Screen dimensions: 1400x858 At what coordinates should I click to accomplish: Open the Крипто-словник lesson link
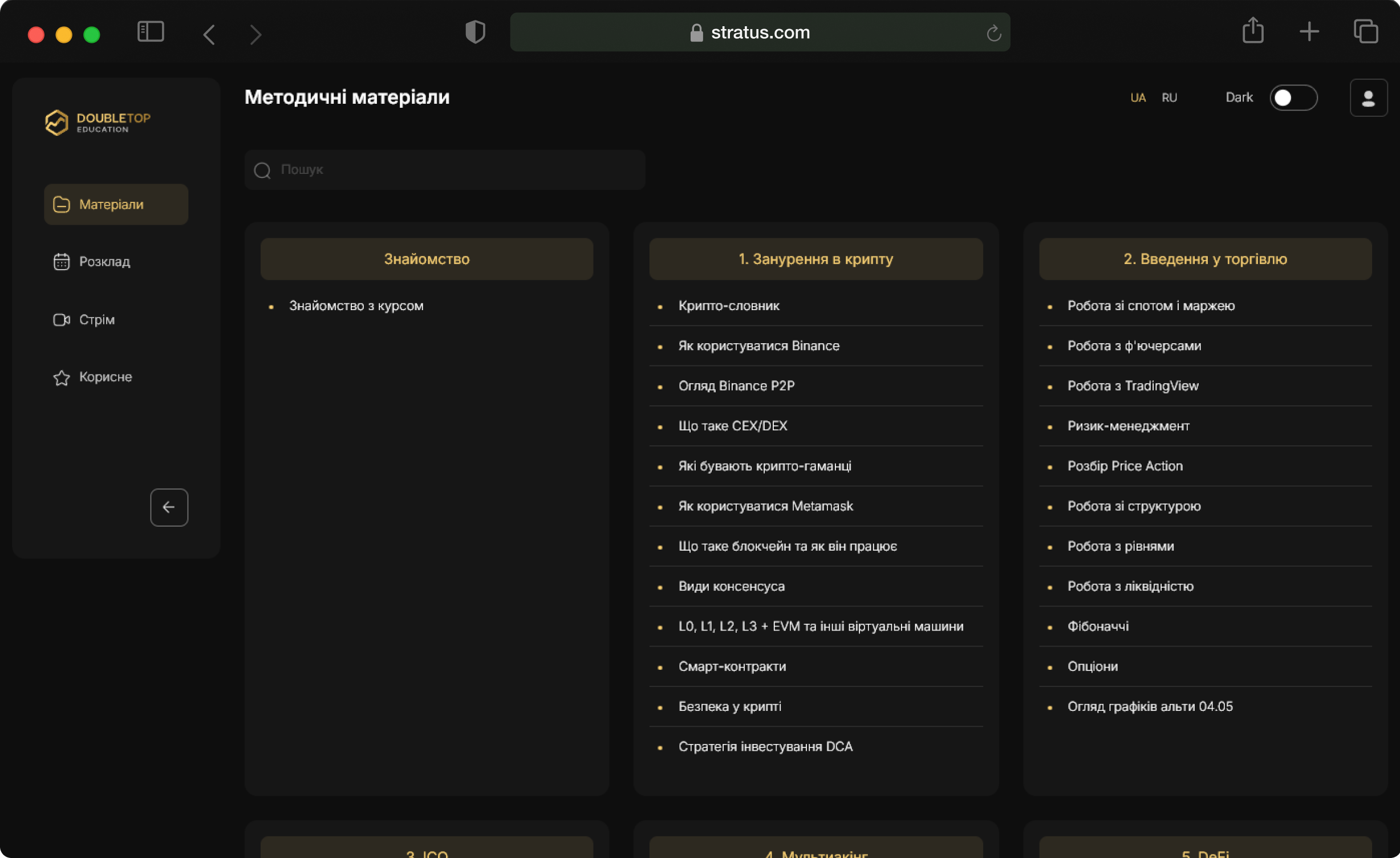point(728,306)
